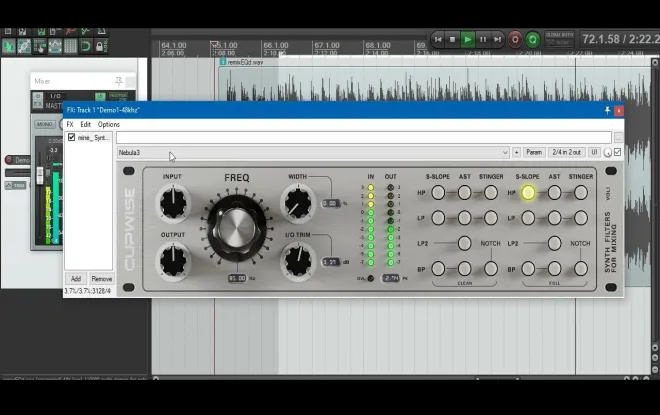660x415 pixels.
Task: Open the Nebula3 preset dropdown
Action: point(313,152)
